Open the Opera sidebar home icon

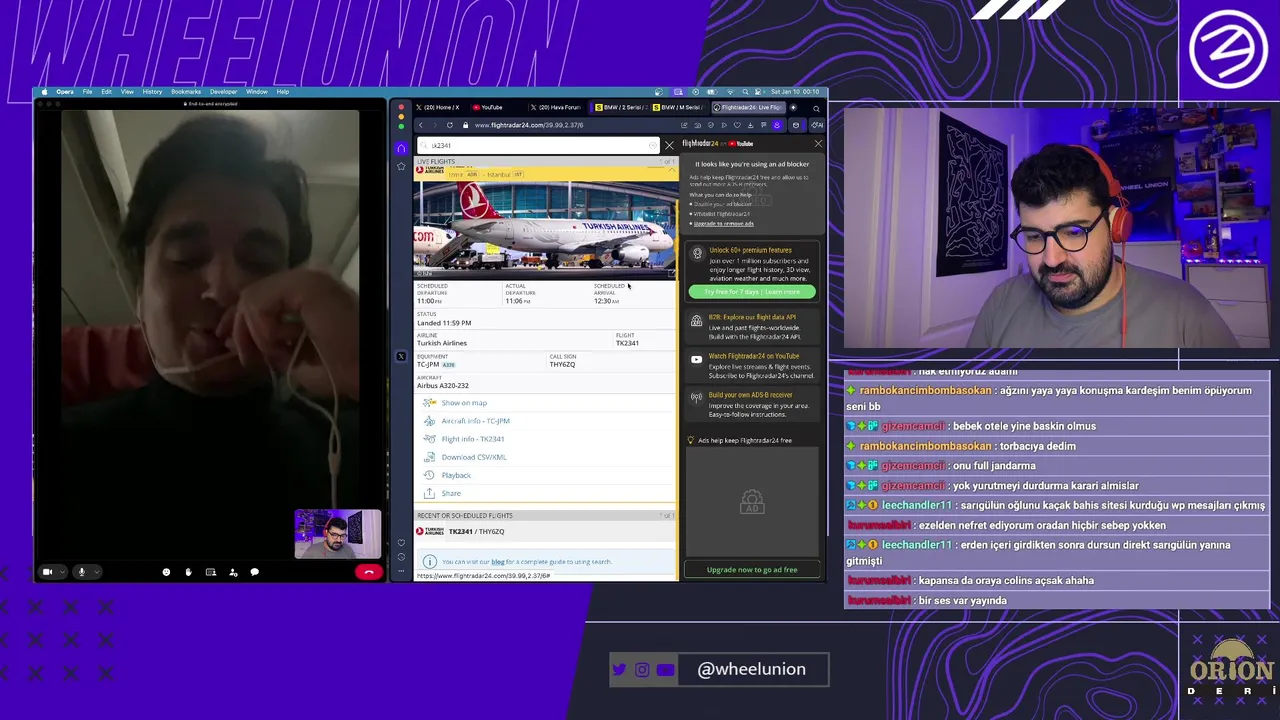(x=401, y=148)
